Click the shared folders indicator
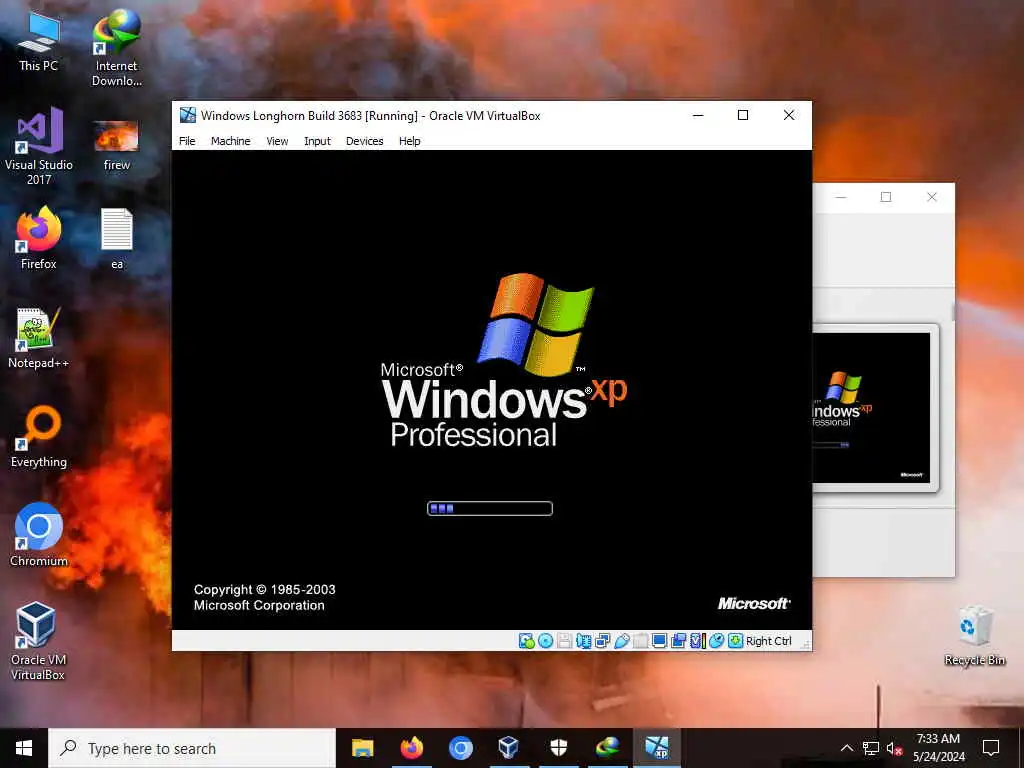 (641, 641)
